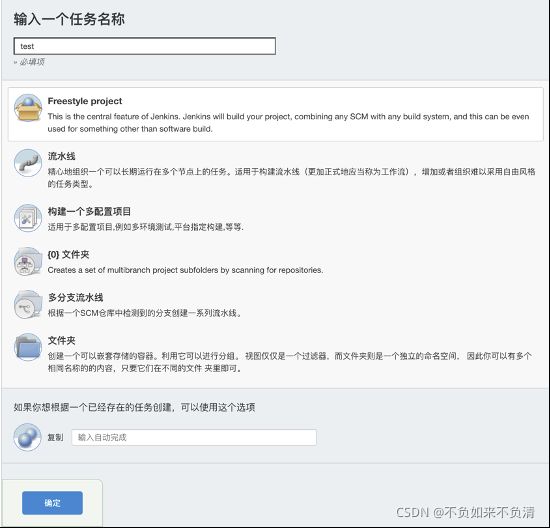Screen dimensions: 550x528
Task: Click the 输入一个任务名称 heading
Action: pyautogui.click(x=69, y=19)
